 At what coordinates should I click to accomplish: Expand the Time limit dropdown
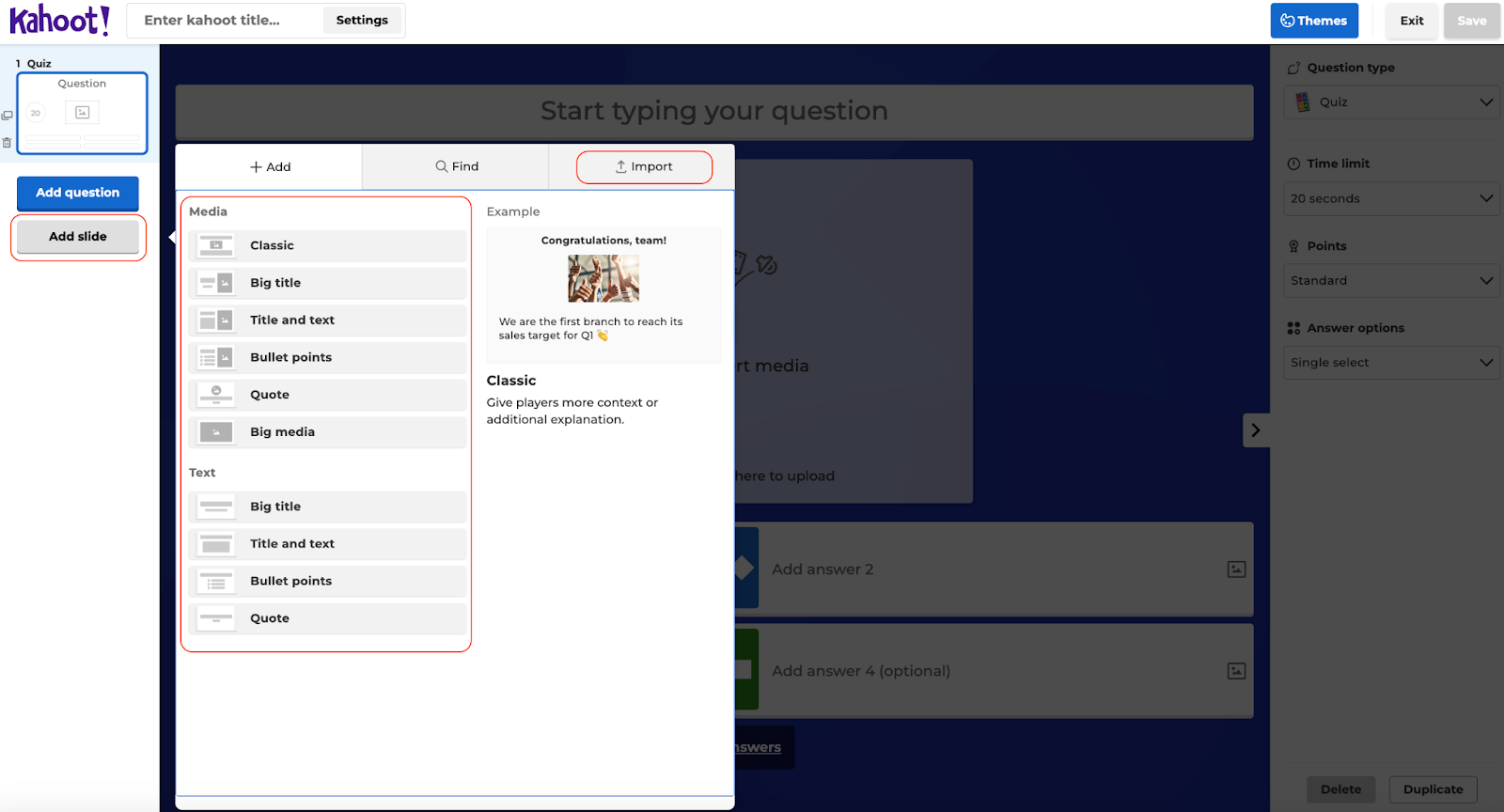point(1390,198)
